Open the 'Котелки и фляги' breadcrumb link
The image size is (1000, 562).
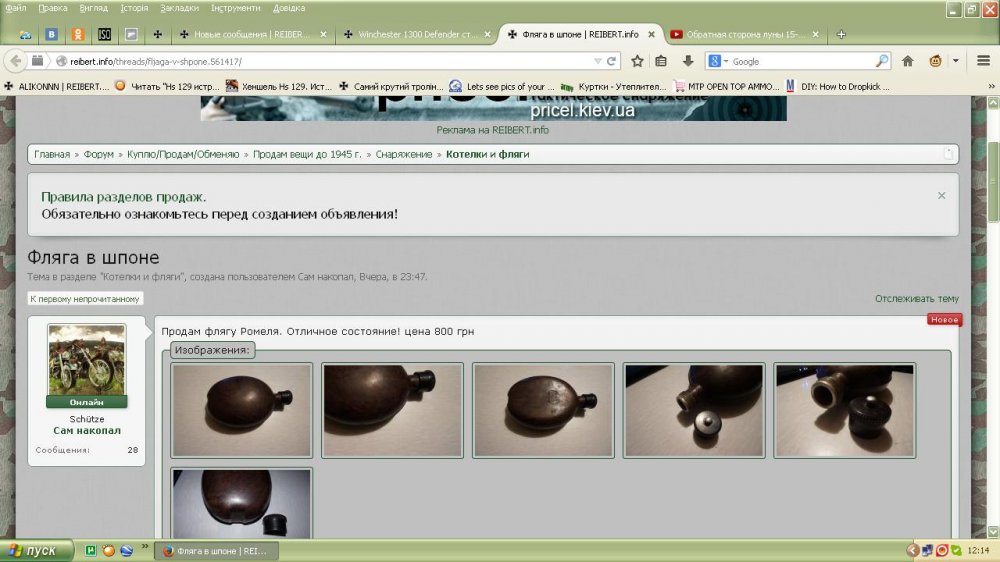(x=487, y=155)
